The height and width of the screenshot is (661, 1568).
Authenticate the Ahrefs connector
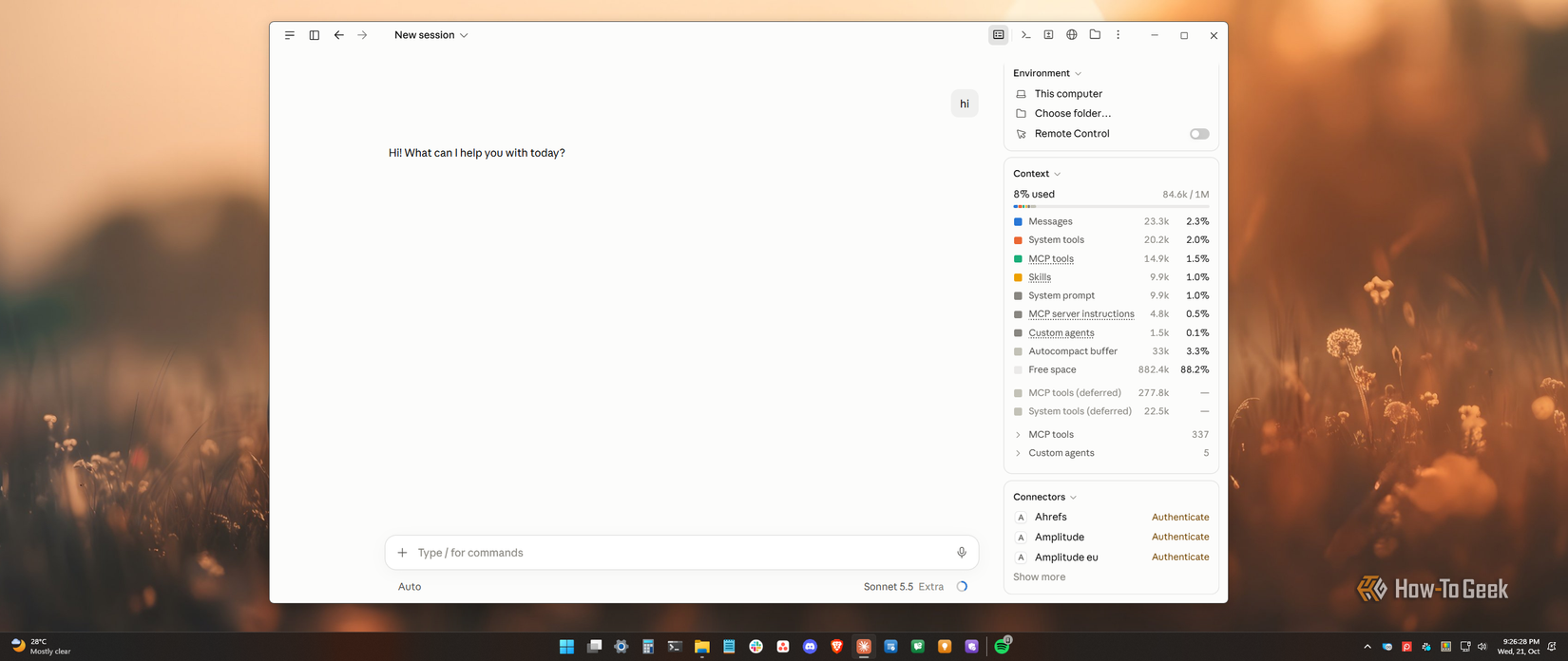click(x=1180, y=518)
